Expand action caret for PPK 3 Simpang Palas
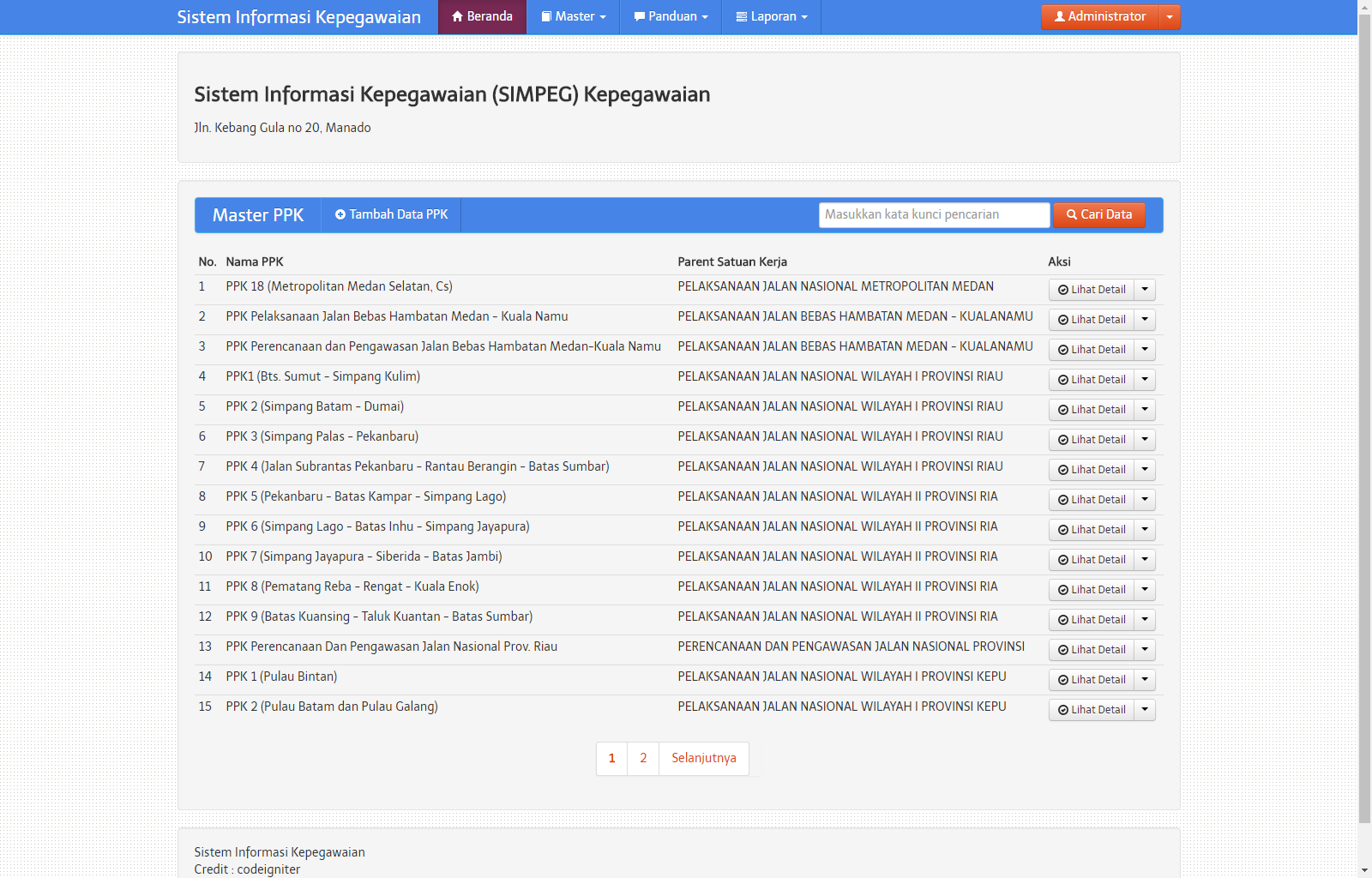1372x878 pixels. (1145, 440)
